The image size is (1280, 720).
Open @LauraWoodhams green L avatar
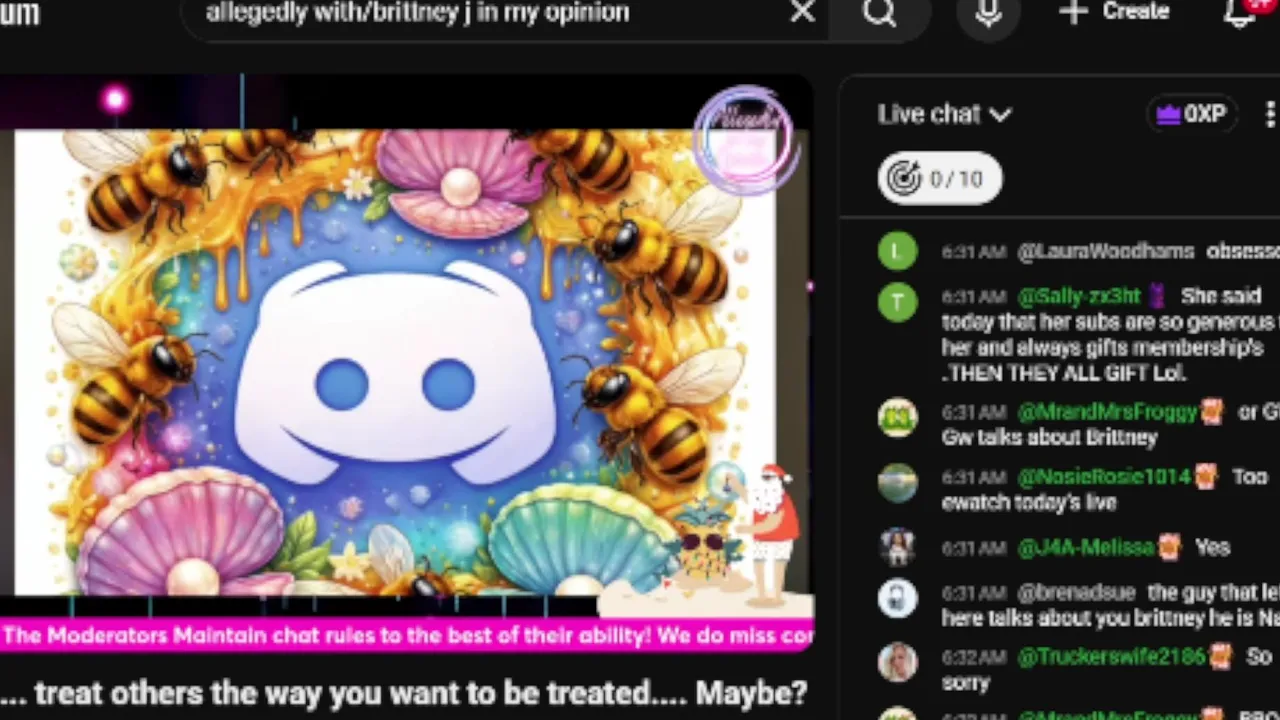point(897,251)
